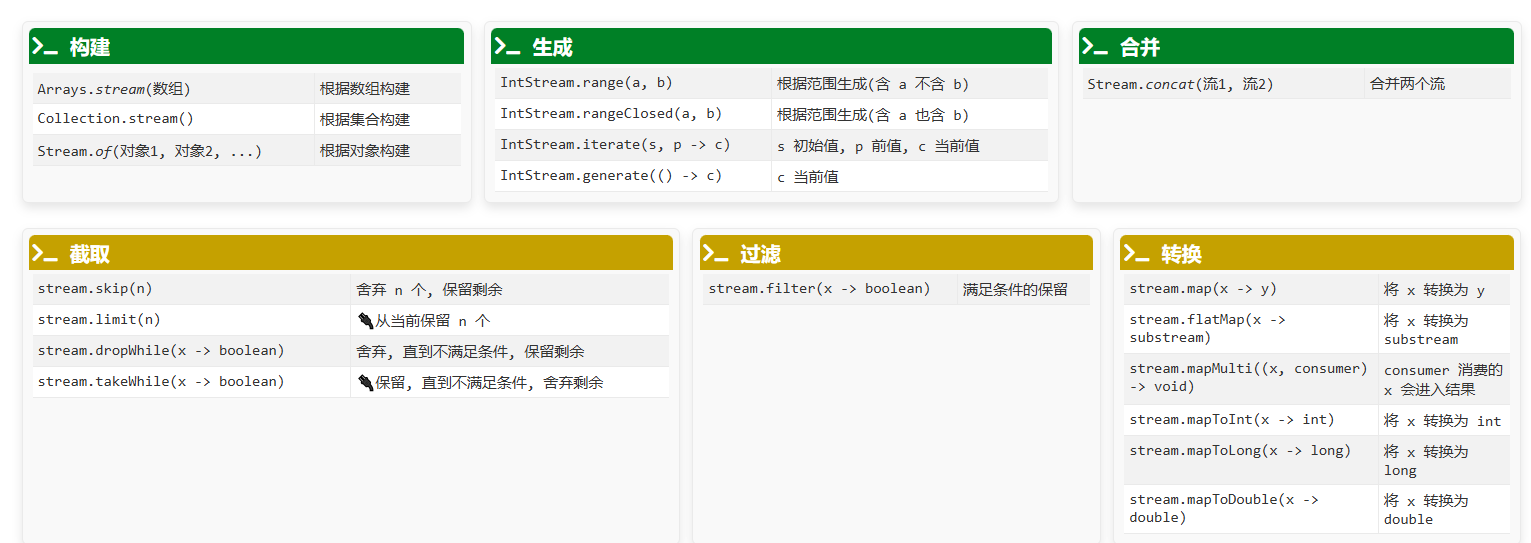Click s 初始值, p 前值, c 当前值 text
The image size is (1531, 543).
click(878, 146)
